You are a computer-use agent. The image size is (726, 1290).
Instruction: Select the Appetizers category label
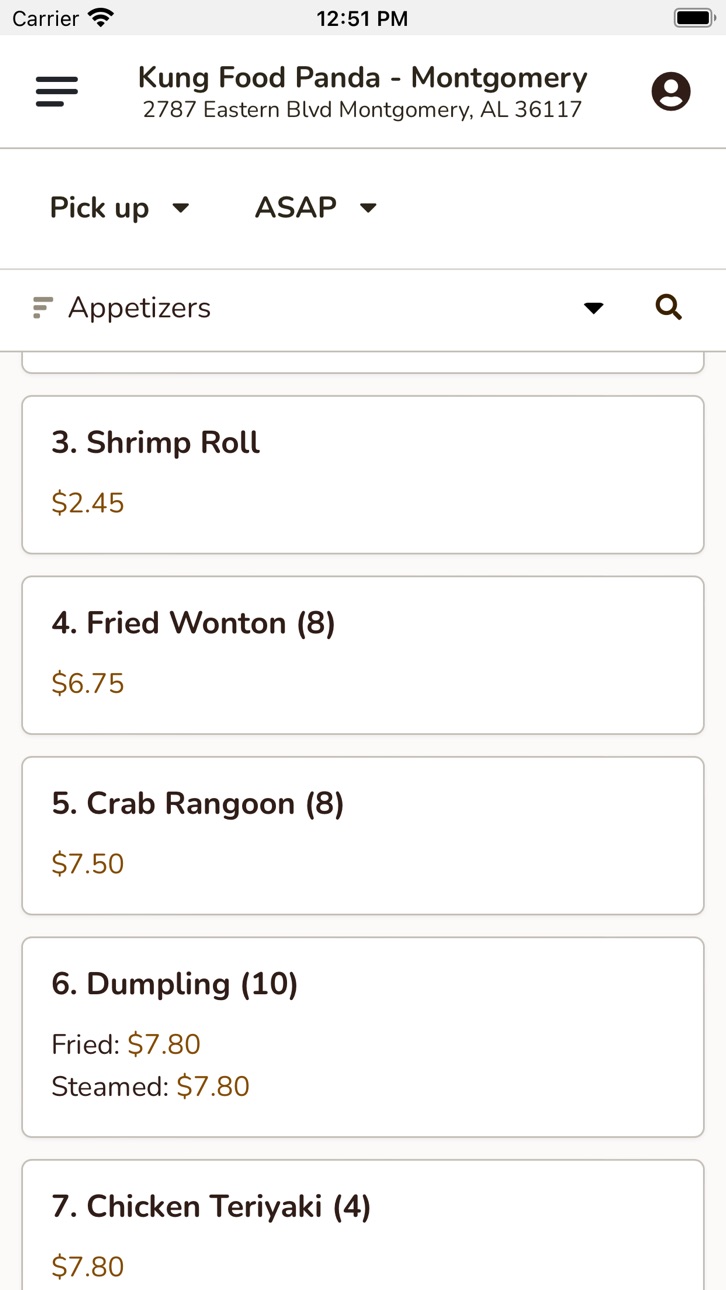point(139,308)
